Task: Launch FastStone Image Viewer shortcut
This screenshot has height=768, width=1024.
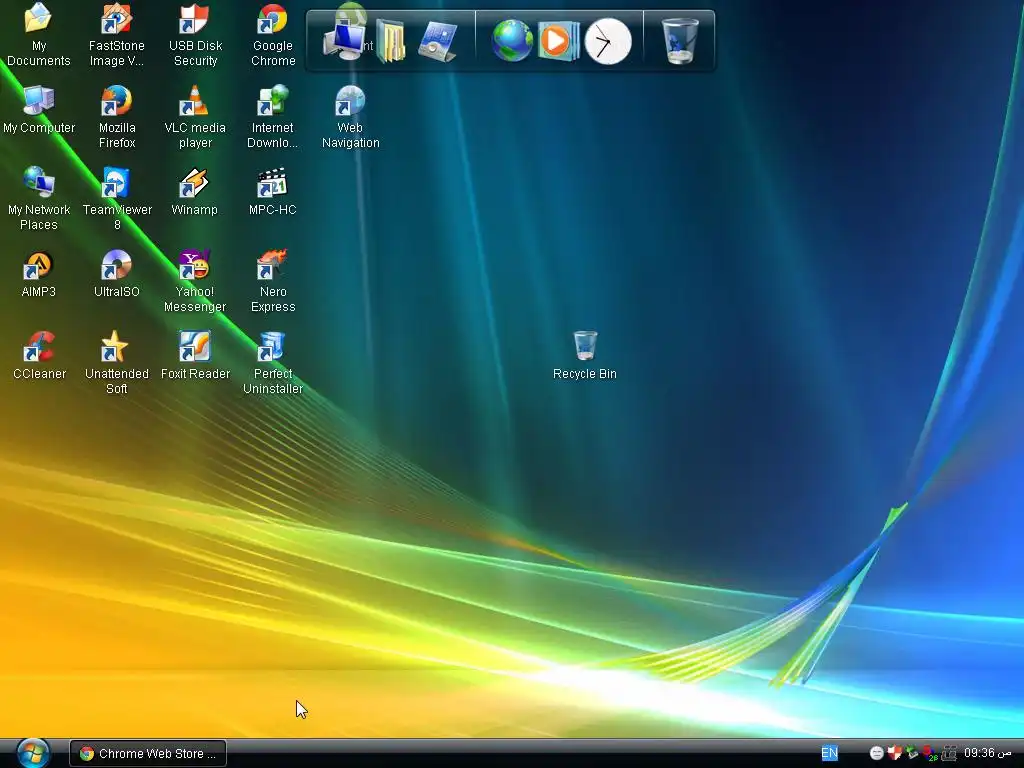Action: pos(116,34)
